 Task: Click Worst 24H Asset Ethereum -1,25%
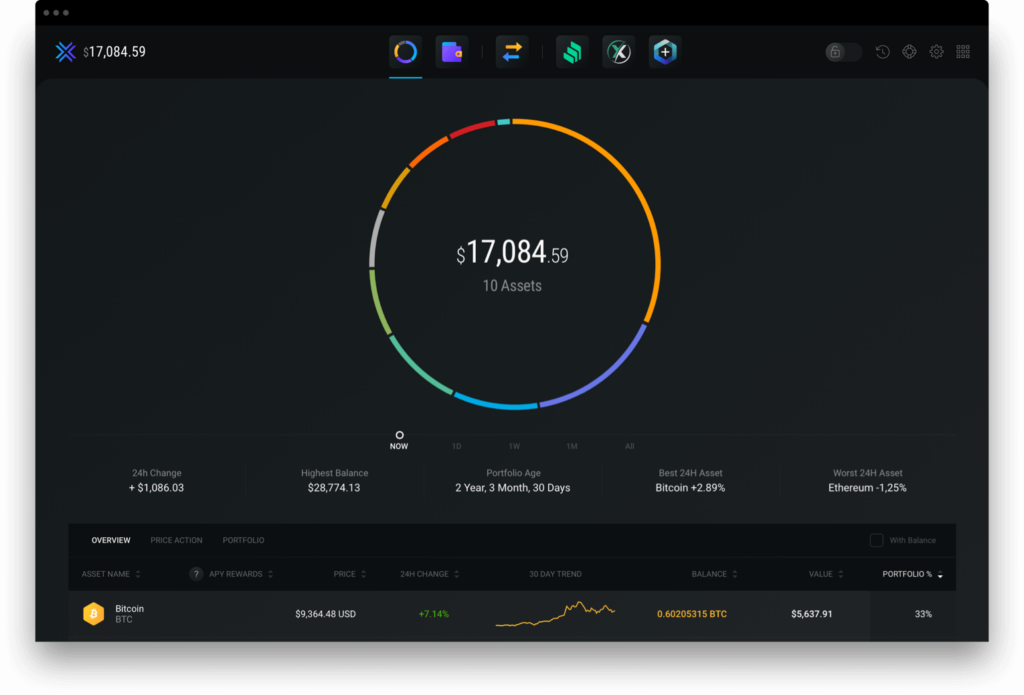867,487
